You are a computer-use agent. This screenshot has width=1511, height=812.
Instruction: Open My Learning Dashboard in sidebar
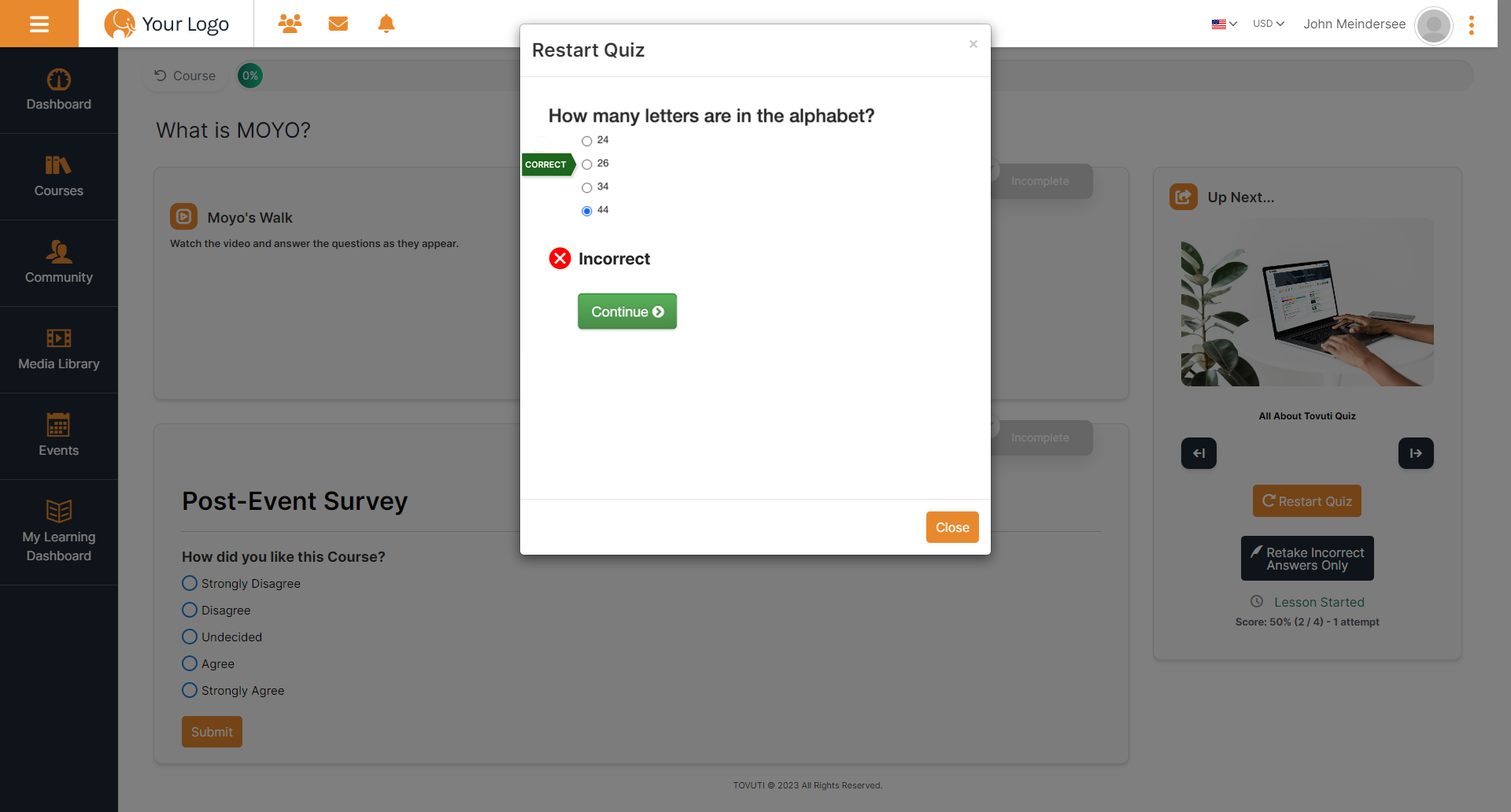pyautogui.click(x=59, y=533)
